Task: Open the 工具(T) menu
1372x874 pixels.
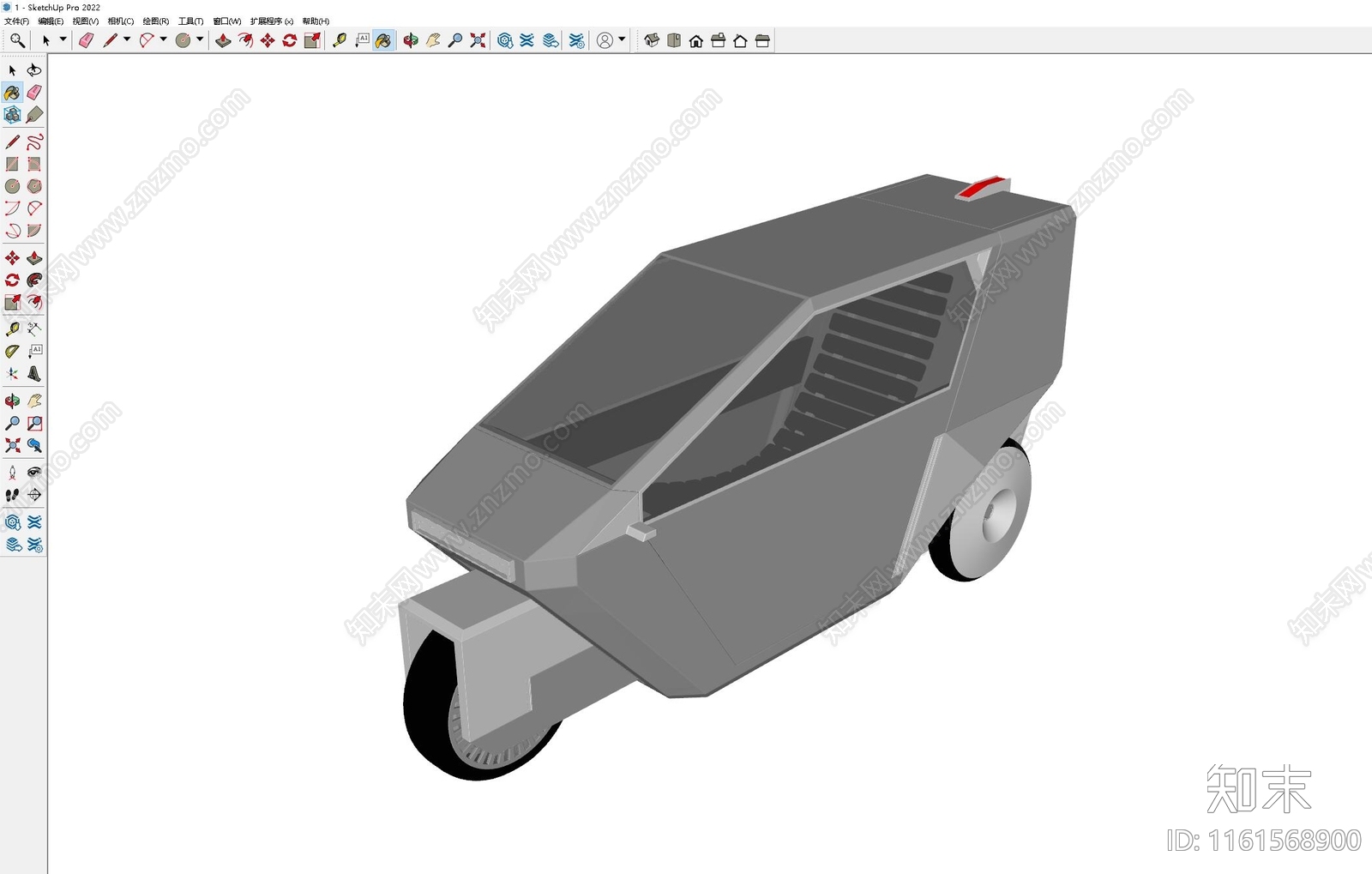Action: point(191,21)
